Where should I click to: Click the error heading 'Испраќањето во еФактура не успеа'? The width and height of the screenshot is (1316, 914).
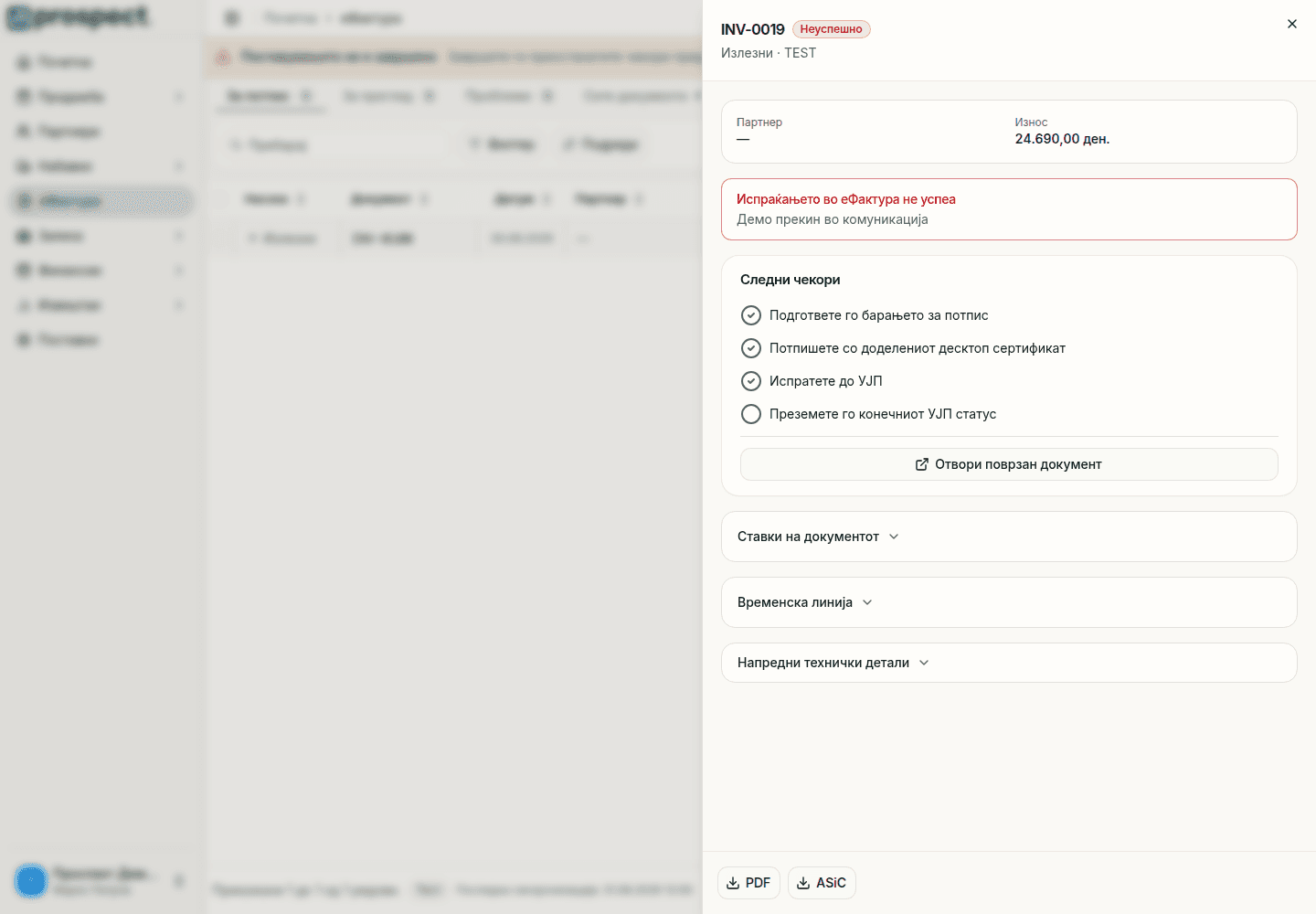pyautogui.click(x=846, y=199)
